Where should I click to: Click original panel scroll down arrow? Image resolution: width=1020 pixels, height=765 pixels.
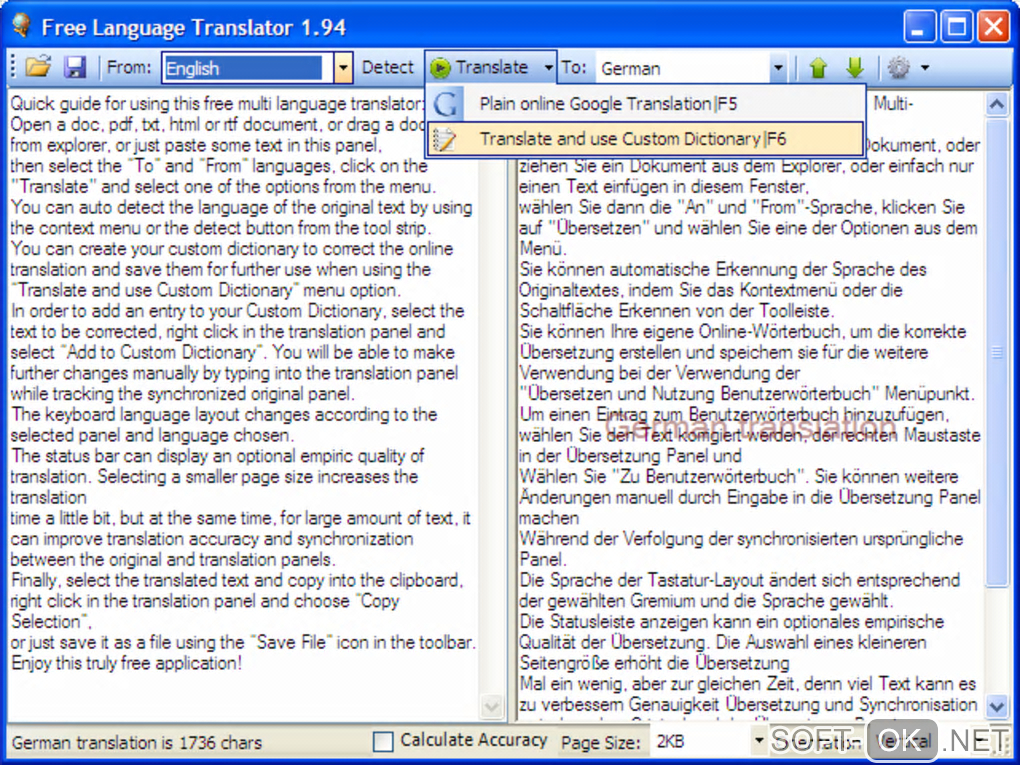tap(492, 706)
